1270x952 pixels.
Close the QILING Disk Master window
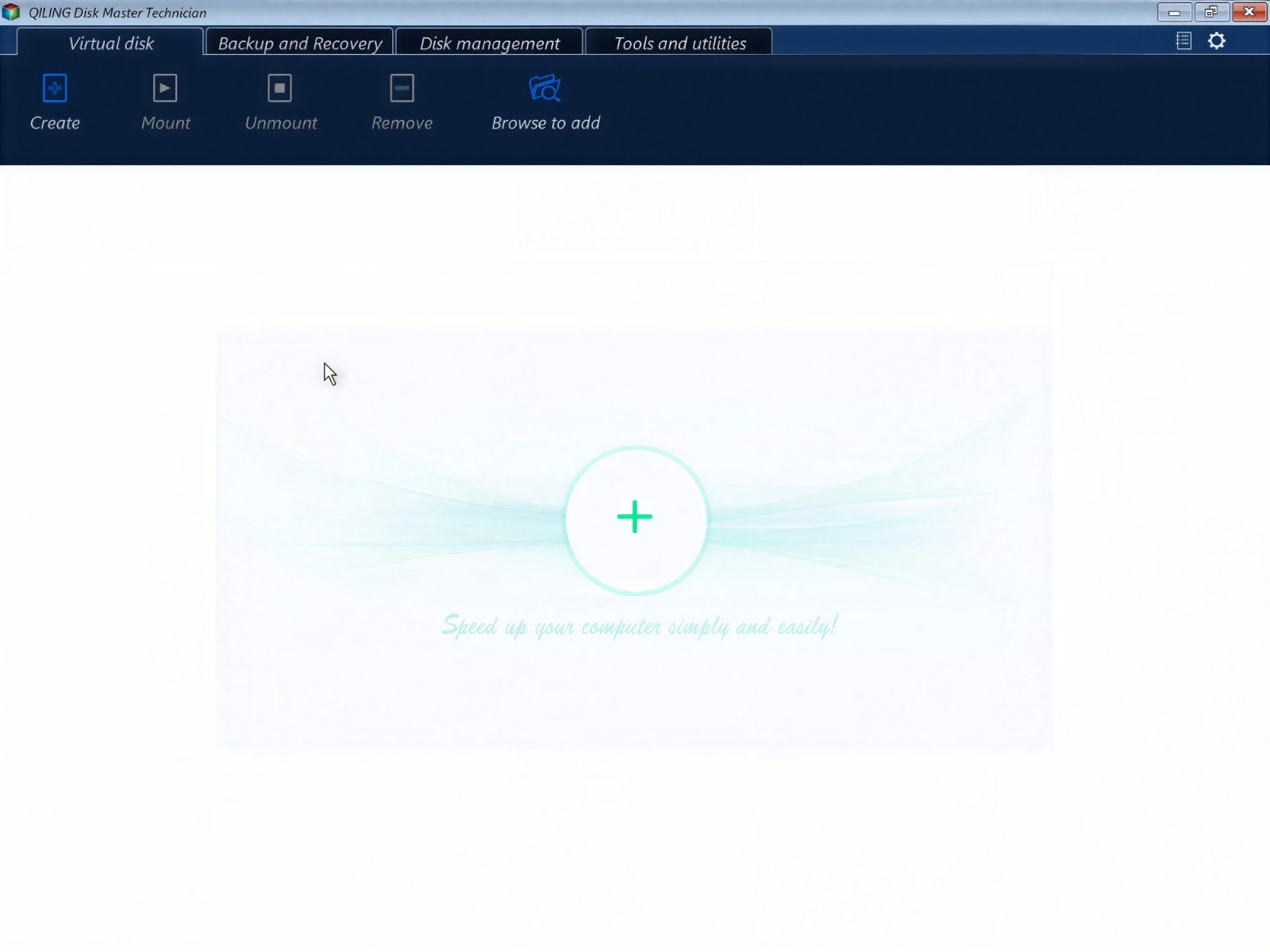1249,12
